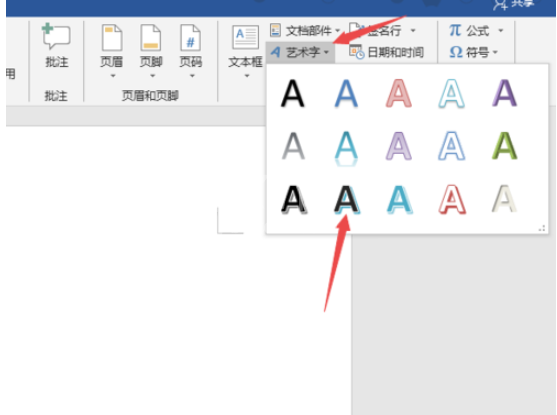Open the 页脚 footer icon

coord(151,37)
